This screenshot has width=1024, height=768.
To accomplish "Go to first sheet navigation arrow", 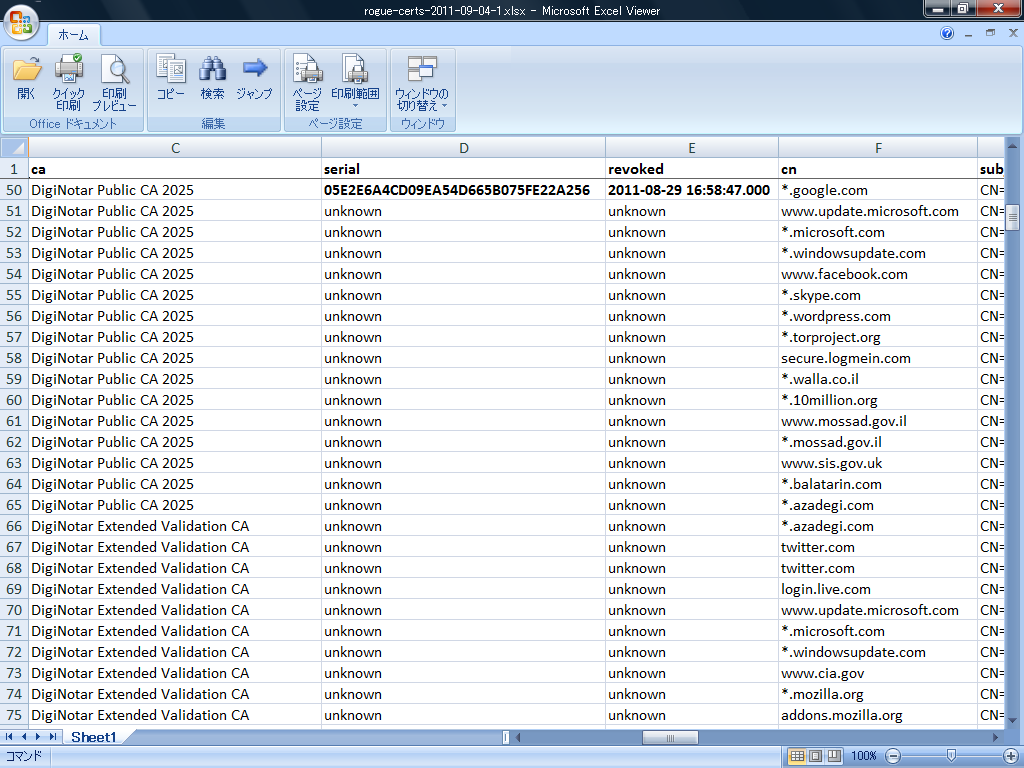I will (x=9, y=737).
